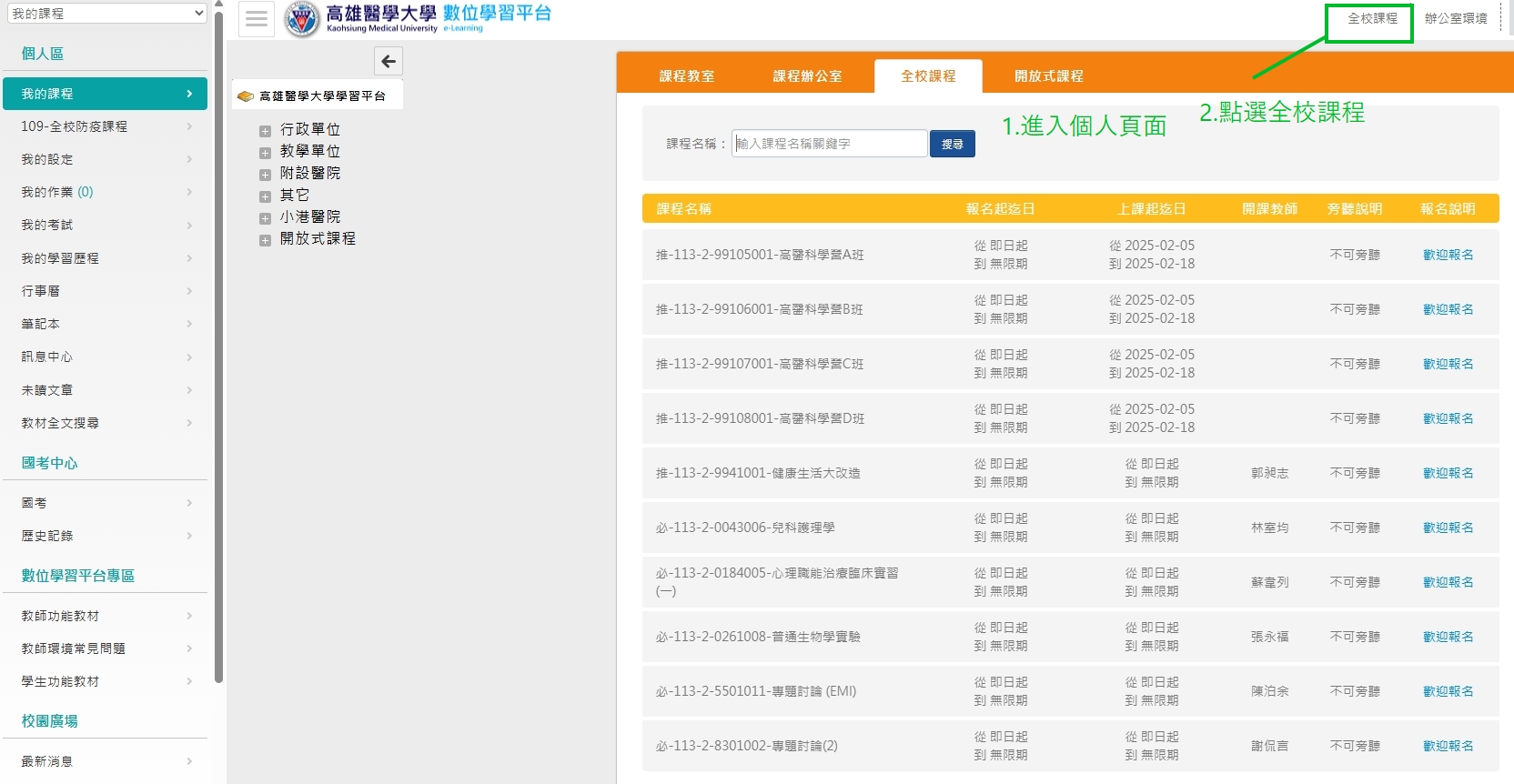Click the back arrow button
This screenshot has height=784, width=1514.
(389, 61)
